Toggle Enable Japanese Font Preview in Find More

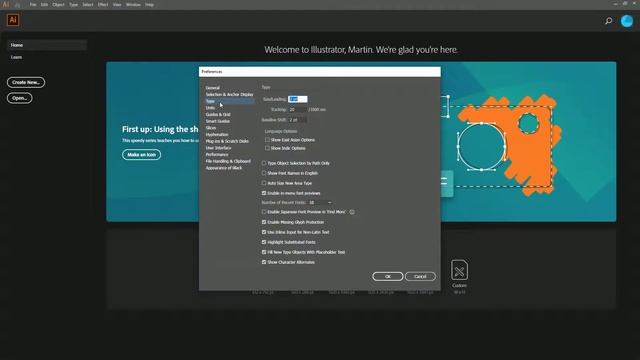pos(264,212)
